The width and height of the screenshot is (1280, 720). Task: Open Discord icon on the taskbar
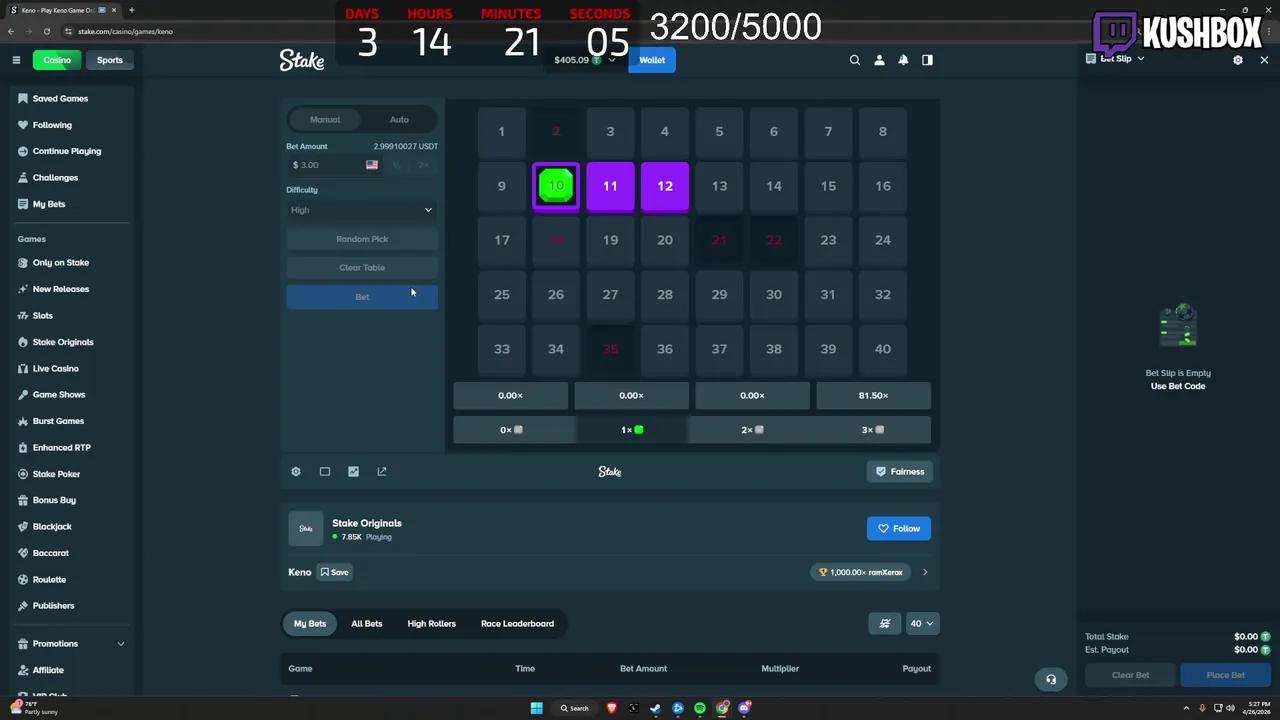coord(744,708)
